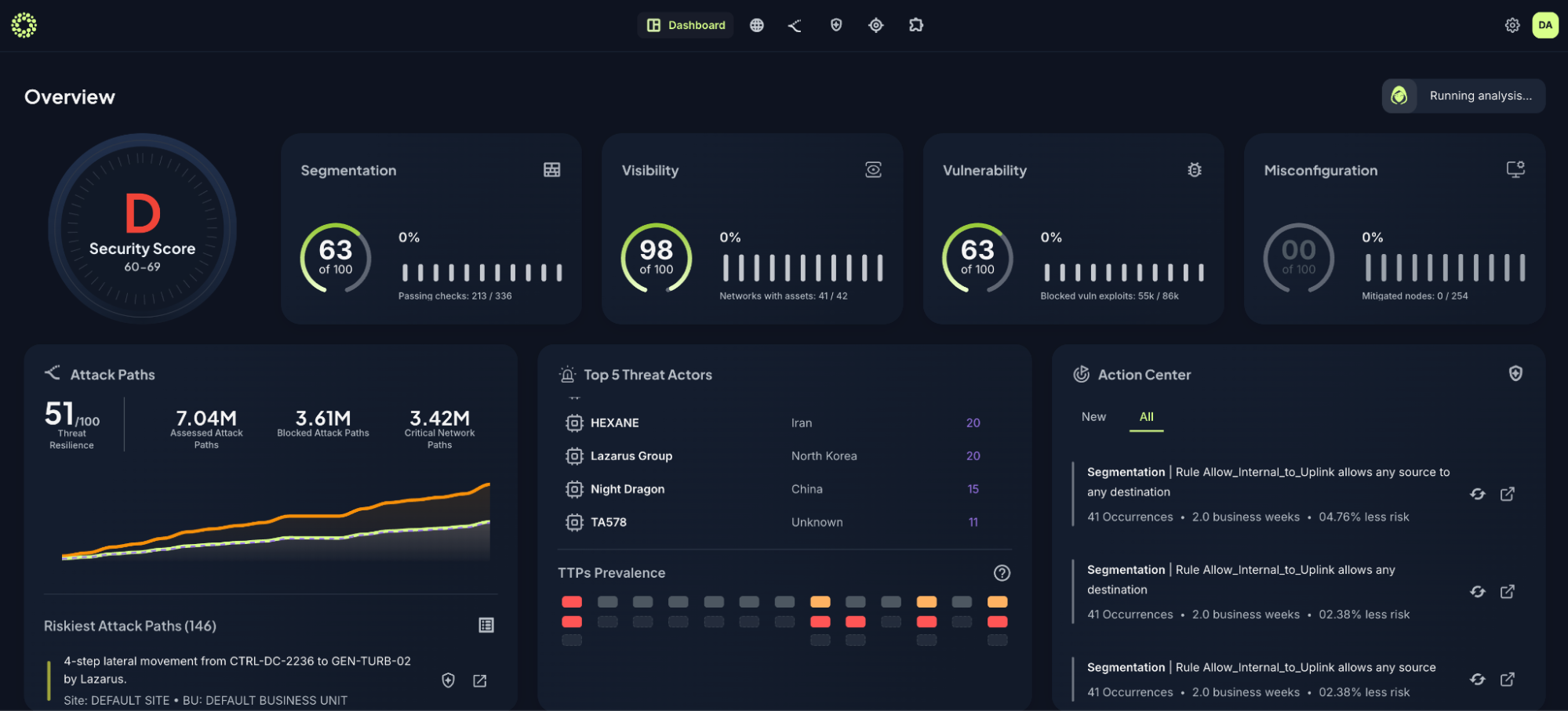Select the All tab in Action Center

[1146, 416]
